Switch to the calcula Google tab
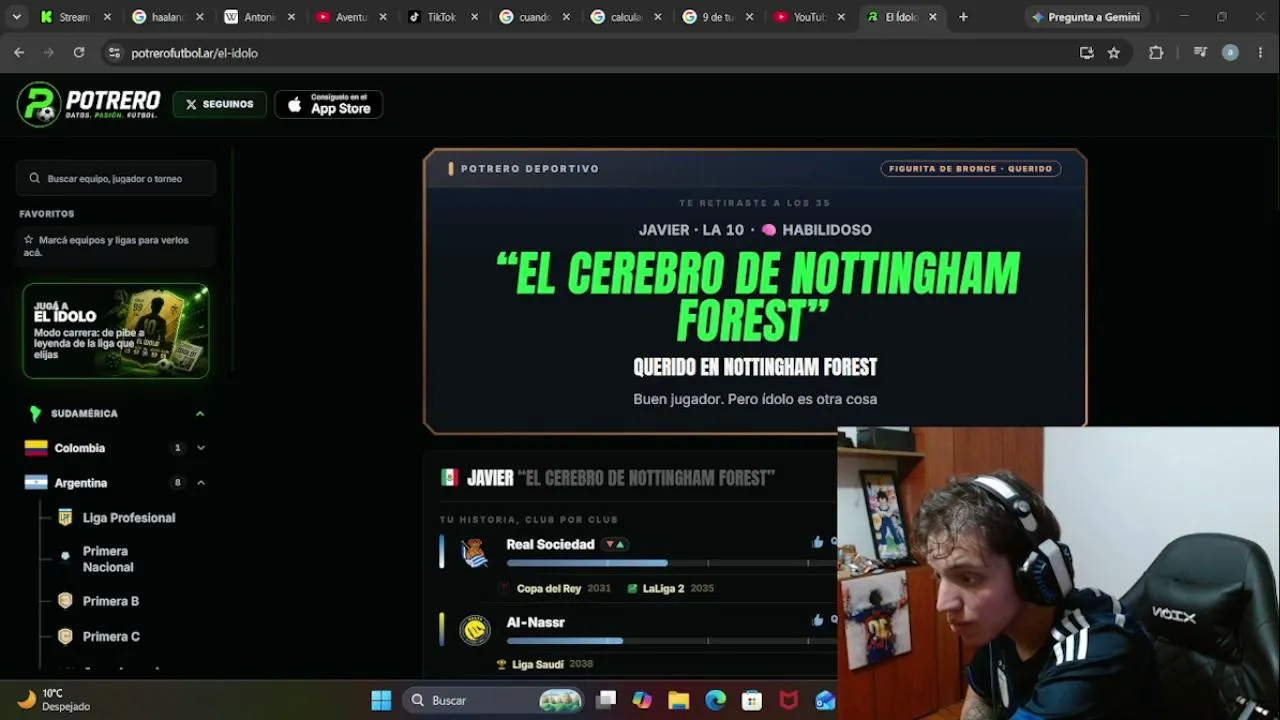This screenshot has height=720, width=1280. pos(627,17)
